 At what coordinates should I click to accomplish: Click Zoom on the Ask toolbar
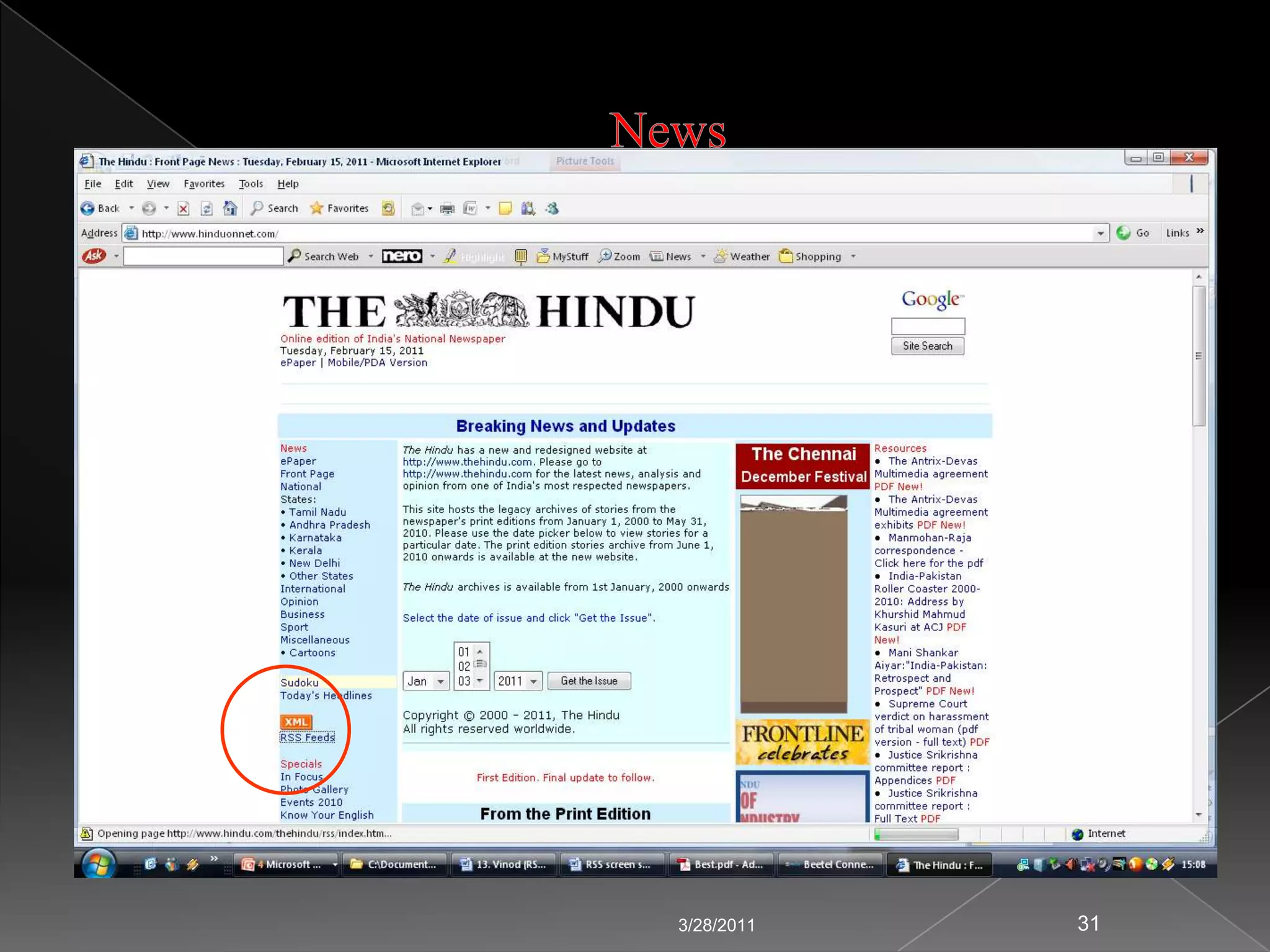click(619, 256)
